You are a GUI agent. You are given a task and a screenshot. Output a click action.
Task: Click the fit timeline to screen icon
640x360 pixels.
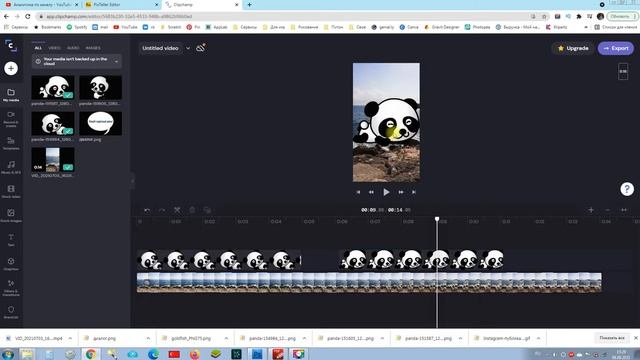[x=624, y=210]
